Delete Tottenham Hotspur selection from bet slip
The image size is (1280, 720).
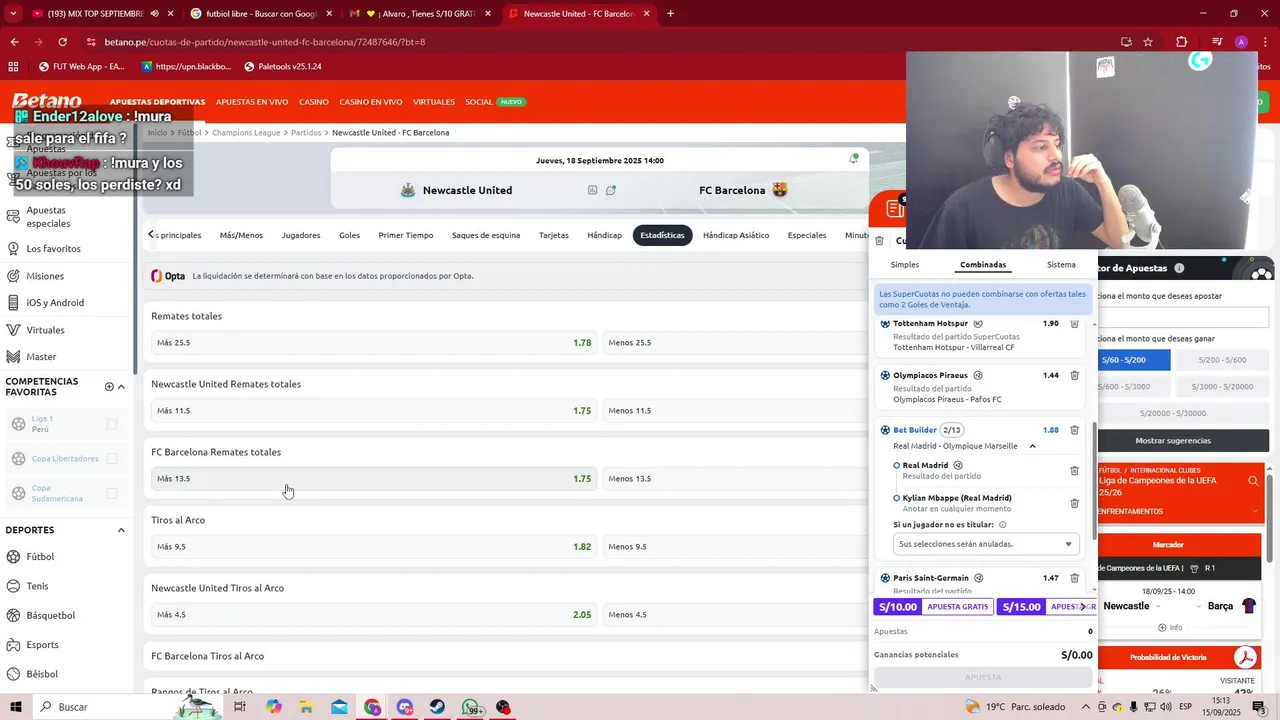[x=1074, y=324]
